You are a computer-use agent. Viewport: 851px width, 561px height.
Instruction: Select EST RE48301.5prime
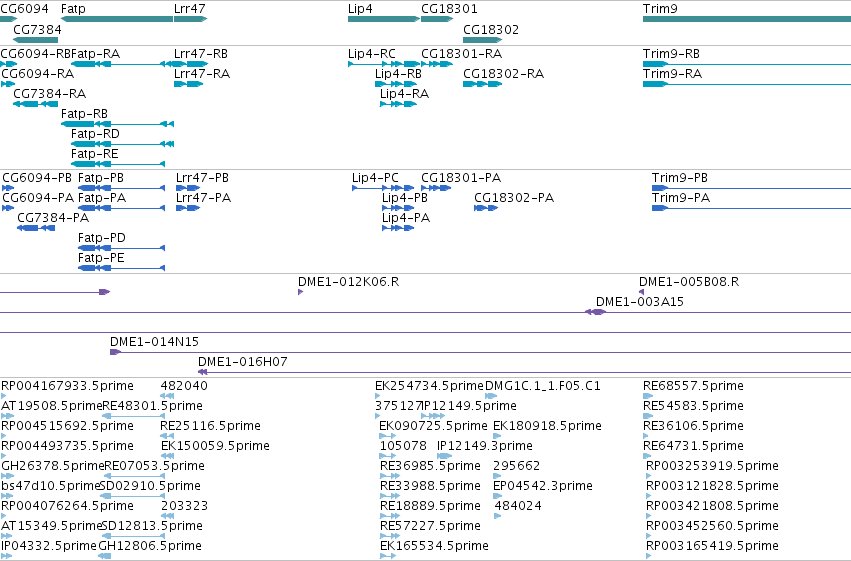[153, 406]
